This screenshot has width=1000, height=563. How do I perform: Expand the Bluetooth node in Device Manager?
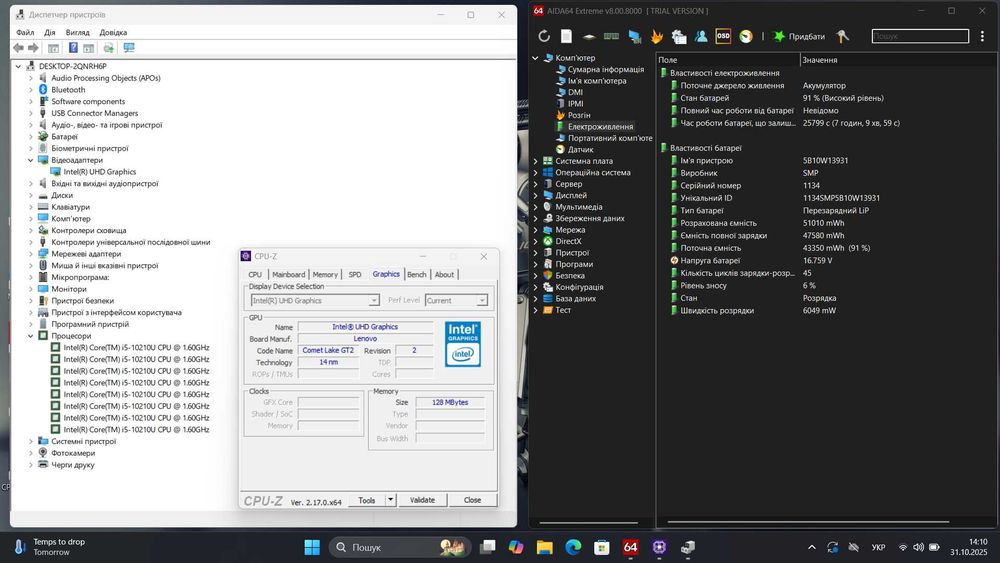point(31,90)
